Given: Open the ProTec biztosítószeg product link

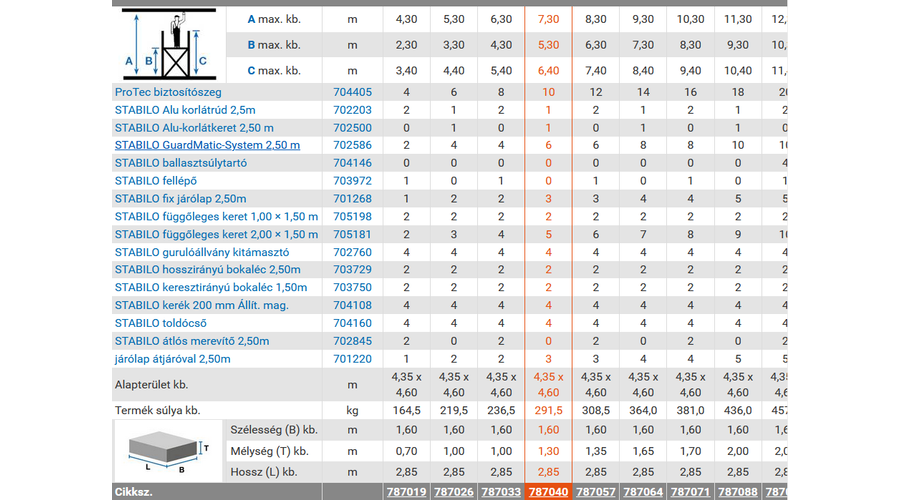Looking at the screenshot, I should [x=168, y=92].
